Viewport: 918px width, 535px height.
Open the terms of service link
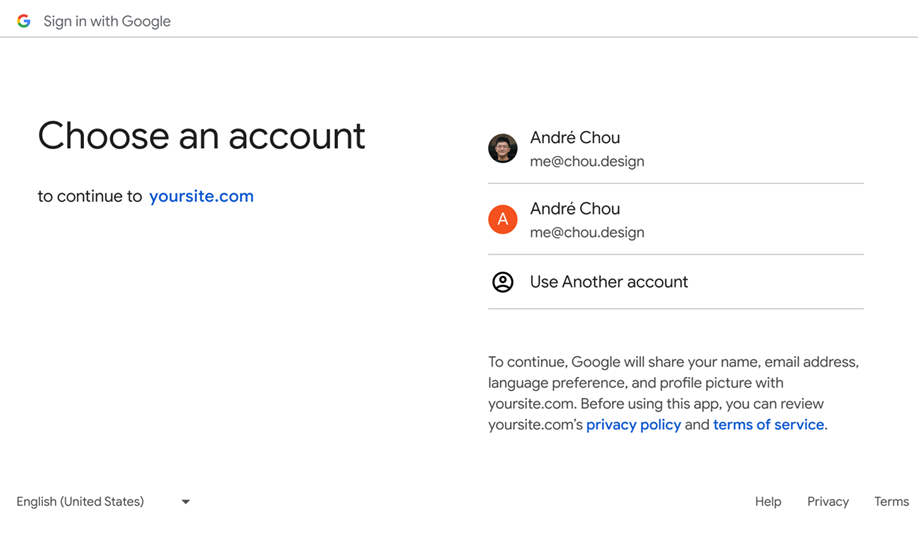(x=768, y=425)
